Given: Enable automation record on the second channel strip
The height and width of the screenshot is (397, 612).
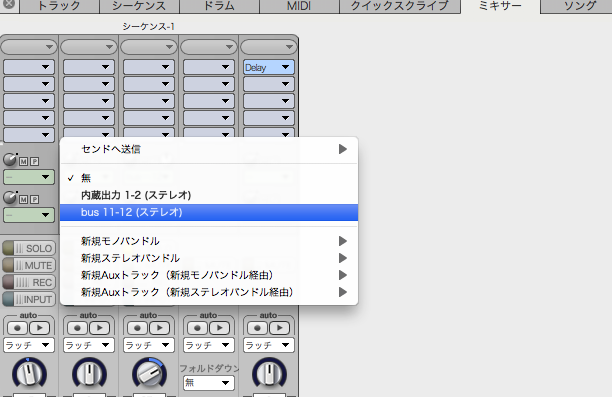Looking at the screenshot, I should [x=77, y=328].
